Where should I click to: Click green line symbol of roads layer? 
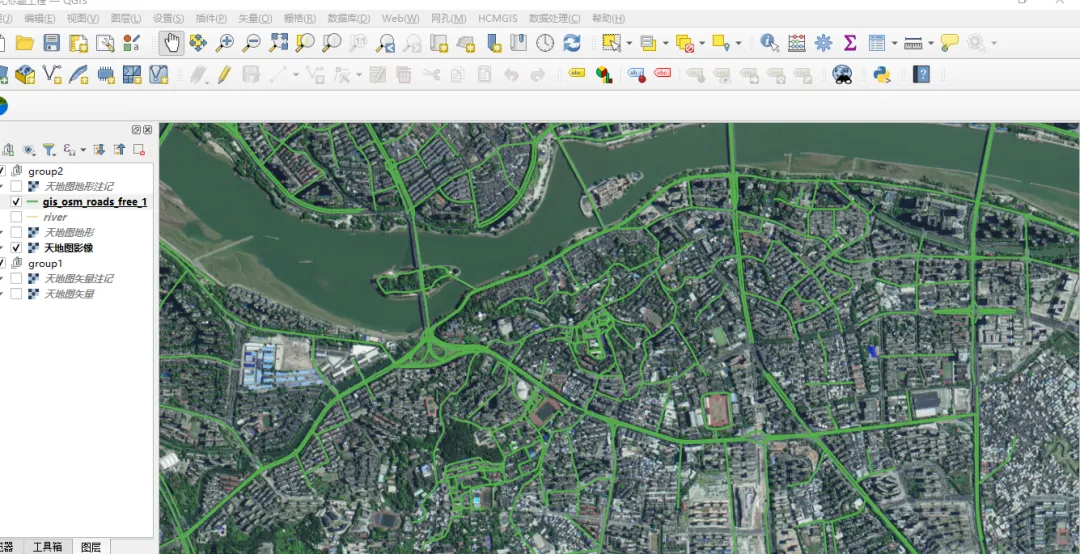tap(32, 202)
